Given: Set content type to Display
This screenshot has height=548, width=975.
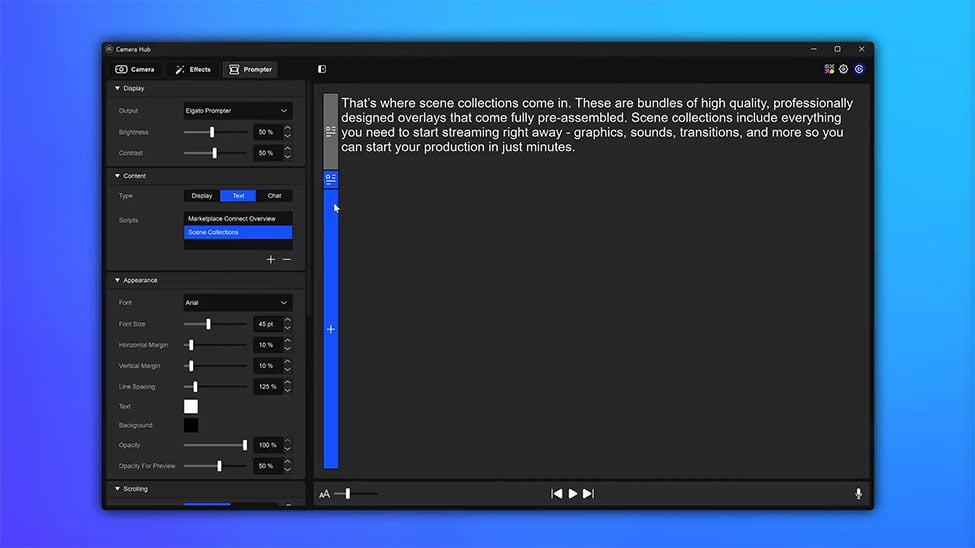Looking at the screenshot, I should click(201, 196).
